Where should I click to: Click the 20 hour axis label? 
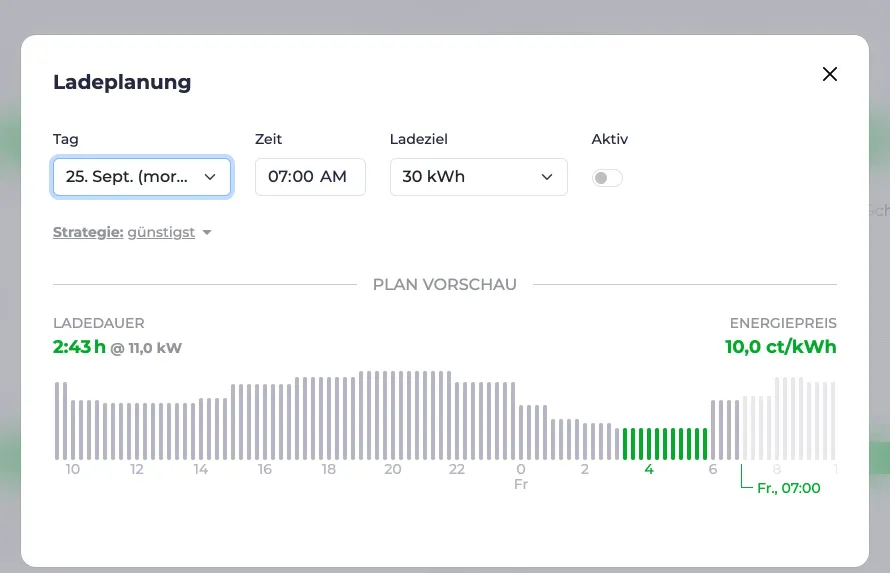point(393,469)
